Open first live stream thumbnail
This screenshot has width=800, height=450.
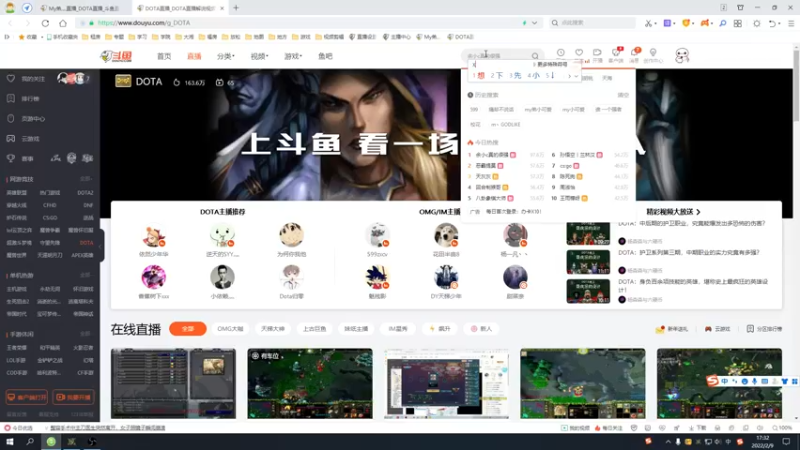pos(173,384)
